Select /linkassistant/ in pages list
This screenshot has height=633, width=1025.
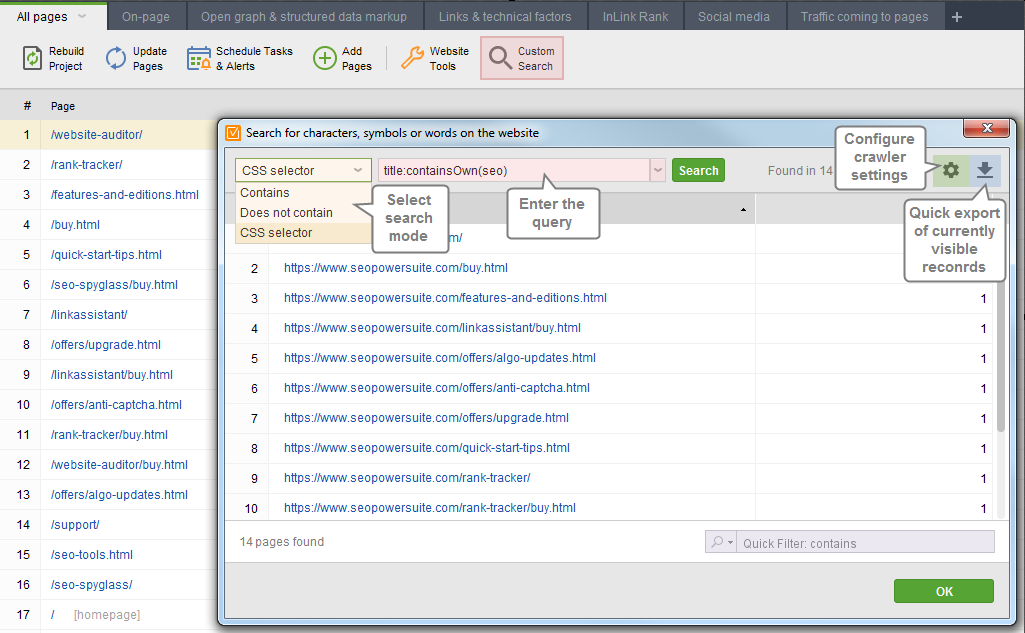[x=89, y=315]
